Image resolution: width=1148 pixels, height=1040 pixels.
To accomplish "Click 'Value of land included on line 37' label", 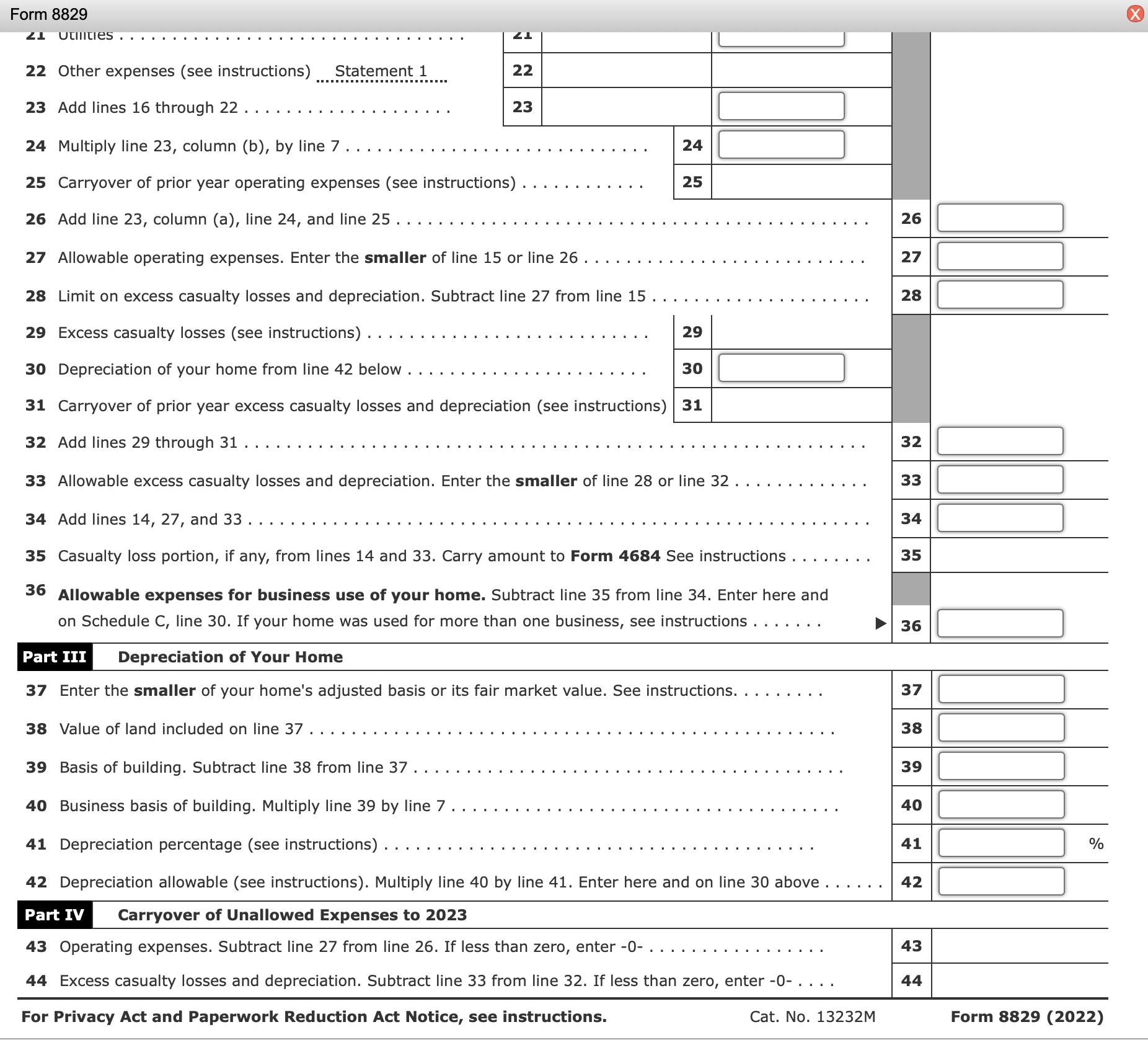I will click(181, 729).
